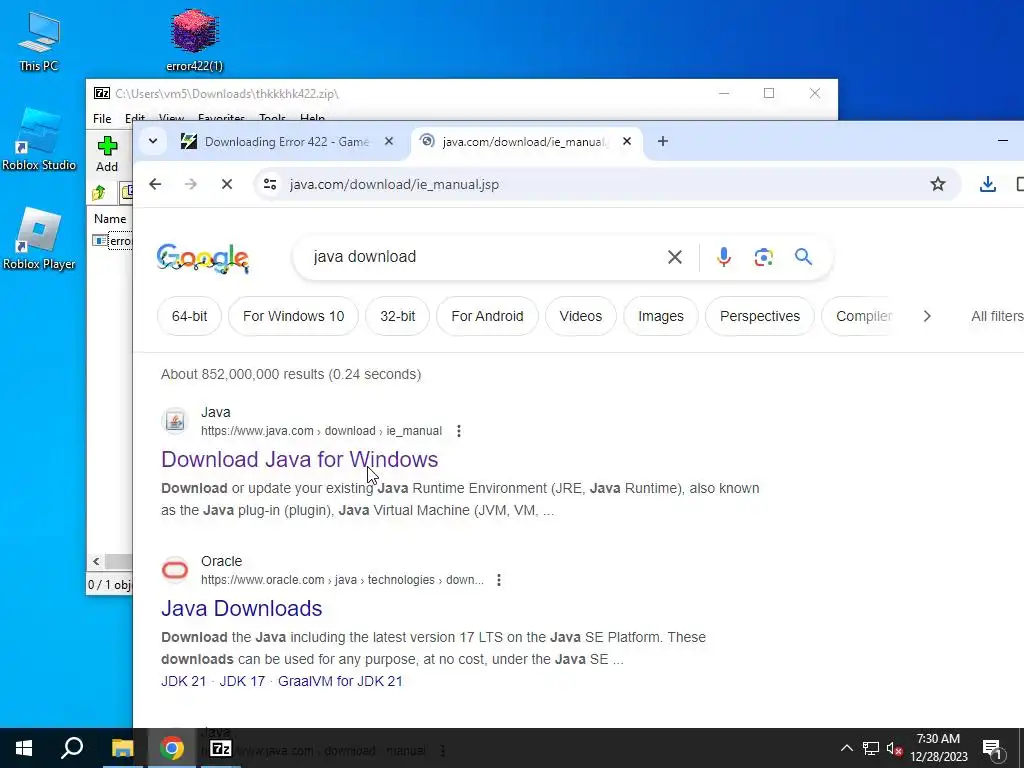Apply the 32-bit filter chip

[398, 316]
